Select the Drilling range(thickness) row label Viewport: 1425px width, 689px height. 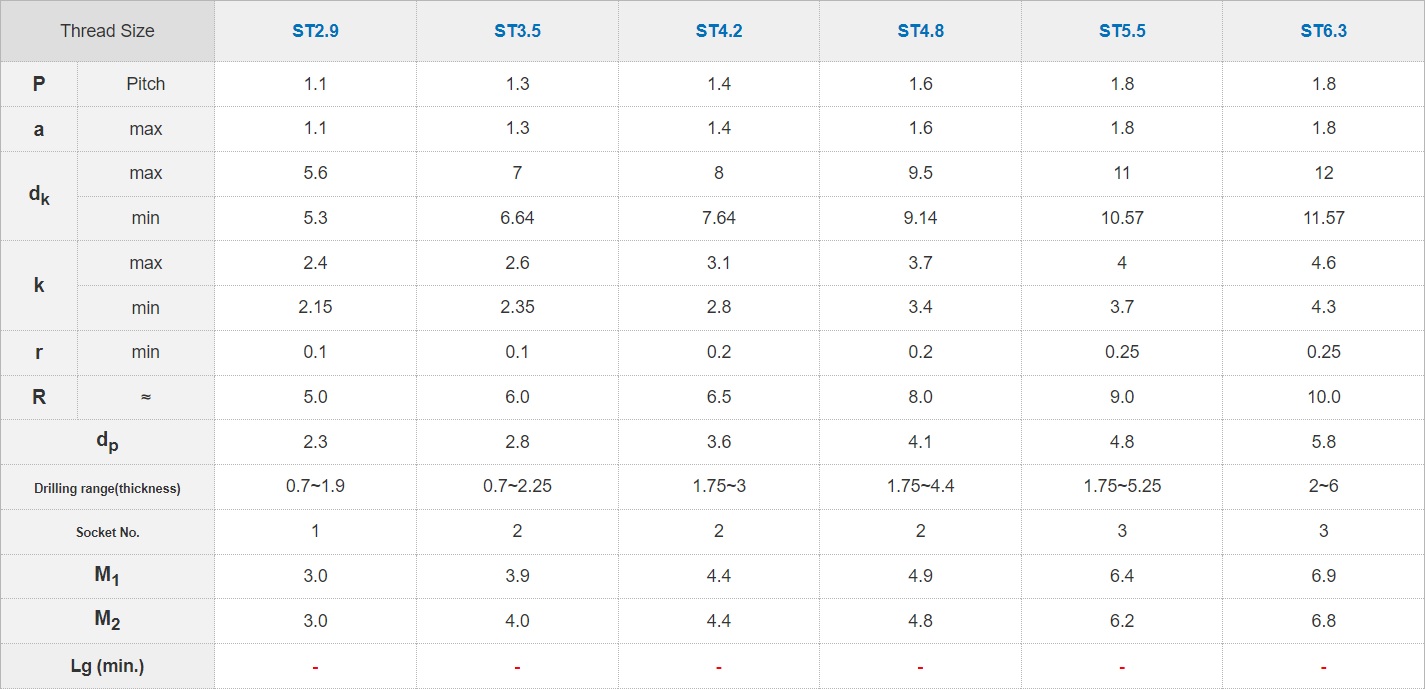pos(107,488)
